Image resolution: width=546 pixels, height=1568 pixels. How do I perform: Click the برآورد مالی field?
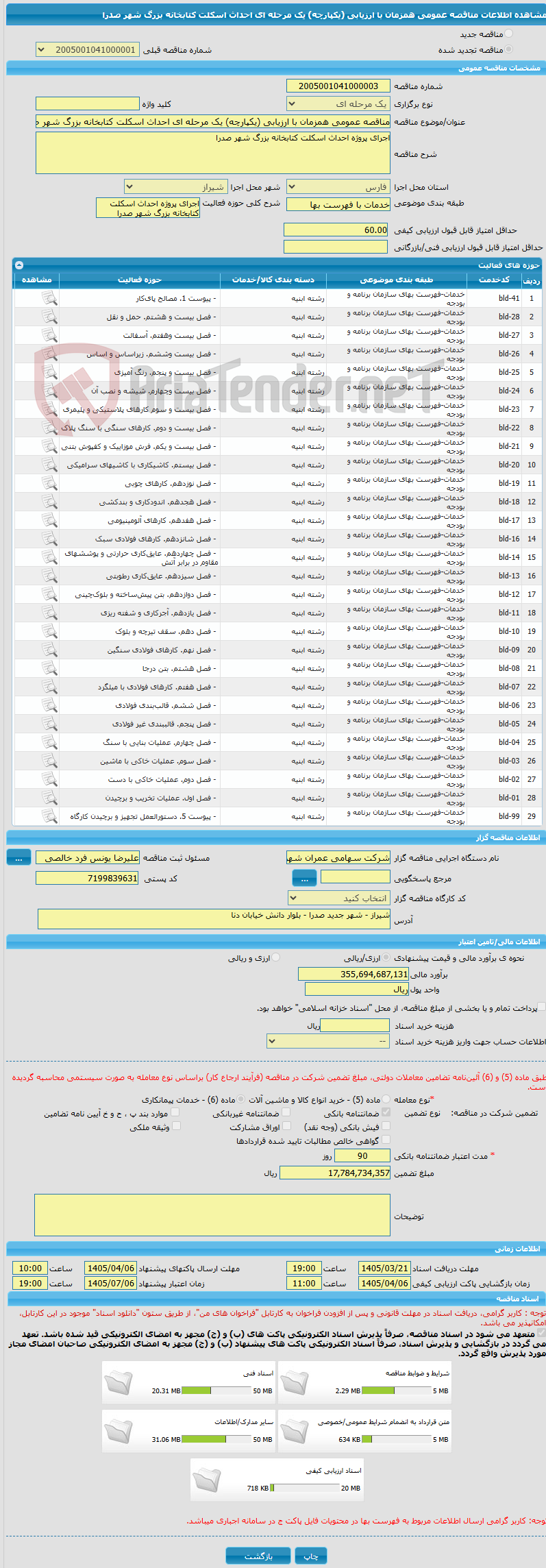(353, 974)
